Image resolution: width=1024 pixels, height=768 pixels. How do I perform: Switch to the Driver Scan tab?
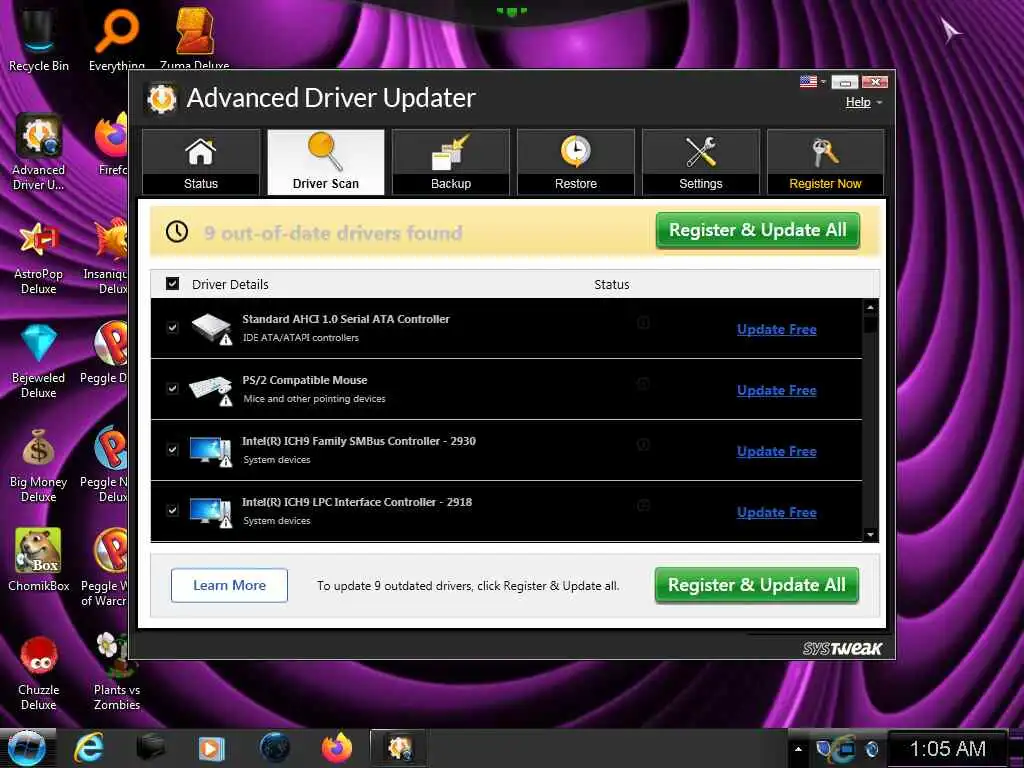tap(325, 162)
